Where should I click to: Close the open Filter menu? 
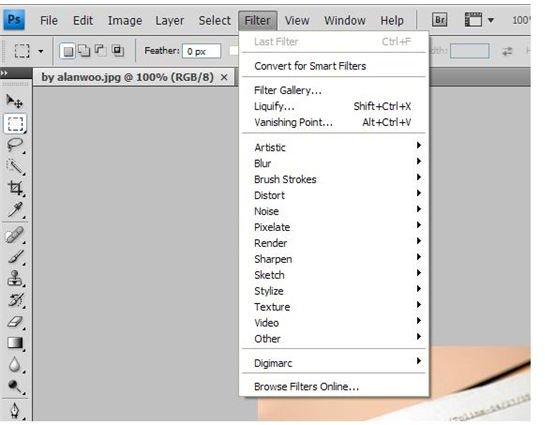pyautogui.click(x=258, y=21)
